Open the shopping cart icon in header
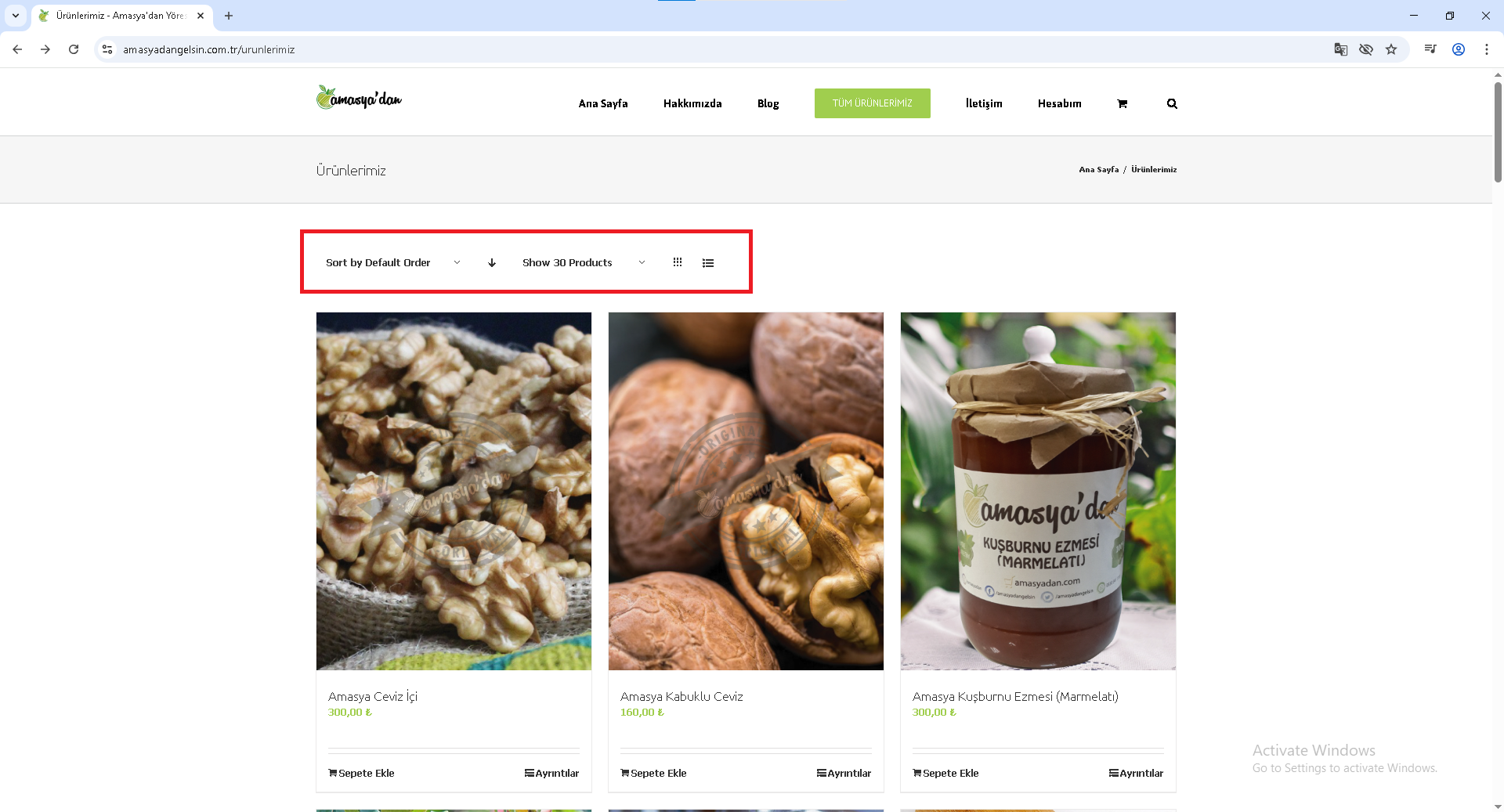This screenshot has height=812, width=1504. pyautogui.click(x=1122, y=103)
